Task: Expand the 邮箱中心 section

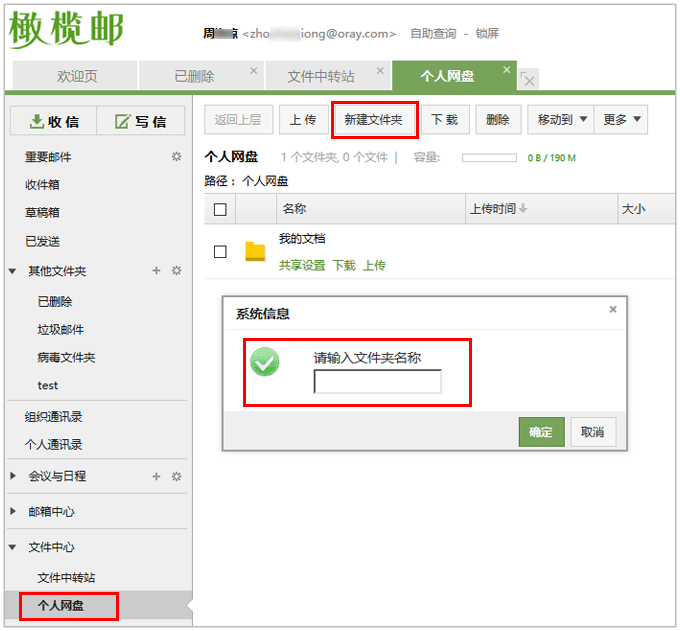Action: point(13,512)
